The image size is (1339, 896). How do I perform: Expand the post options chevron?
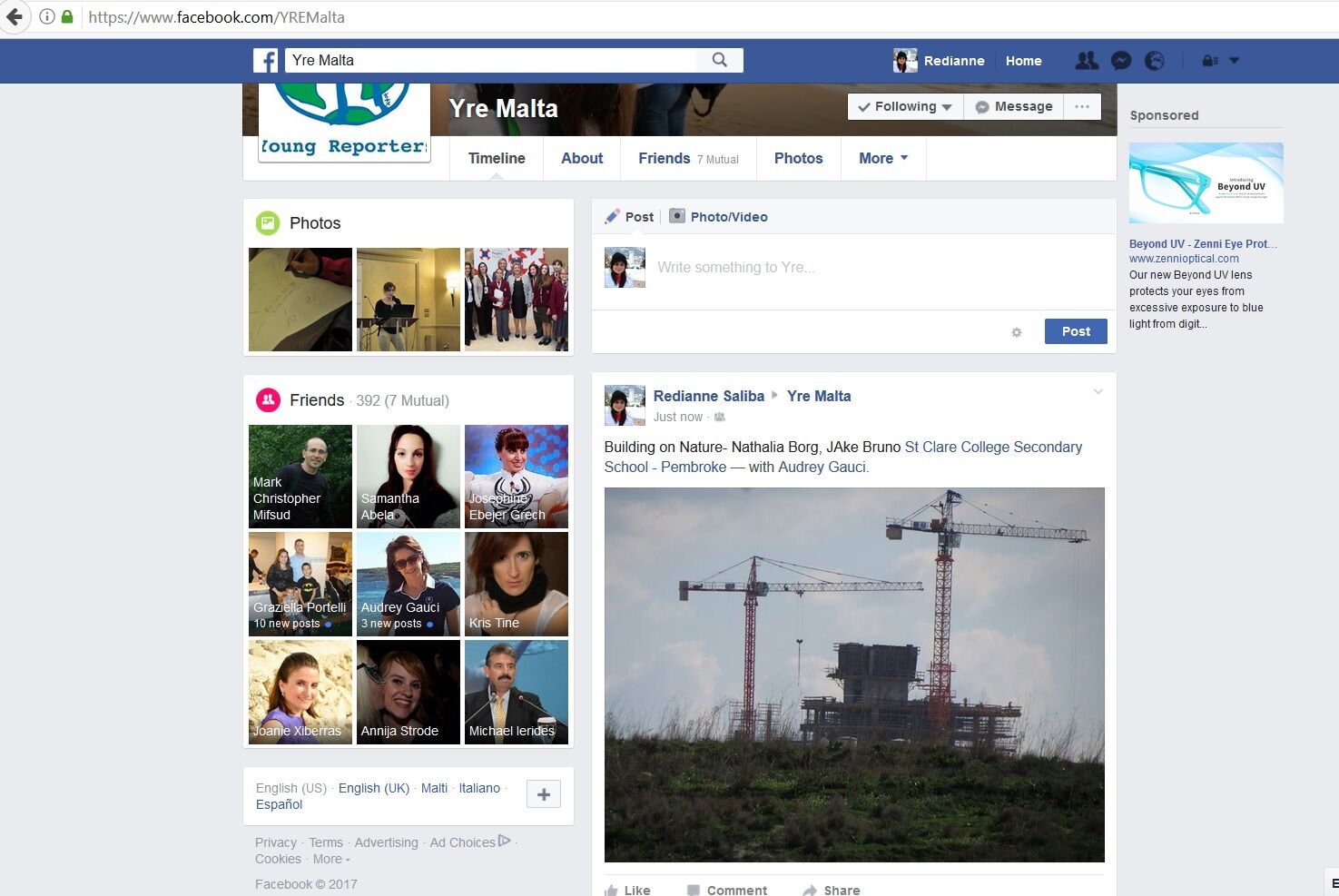point(1098,392)
